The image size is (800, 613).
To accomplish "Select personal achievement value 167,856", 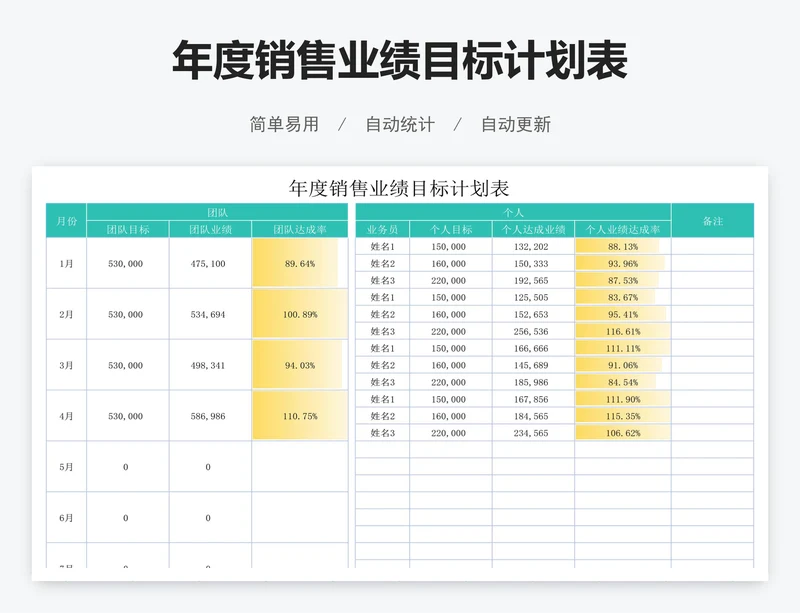I will point(531,399).
